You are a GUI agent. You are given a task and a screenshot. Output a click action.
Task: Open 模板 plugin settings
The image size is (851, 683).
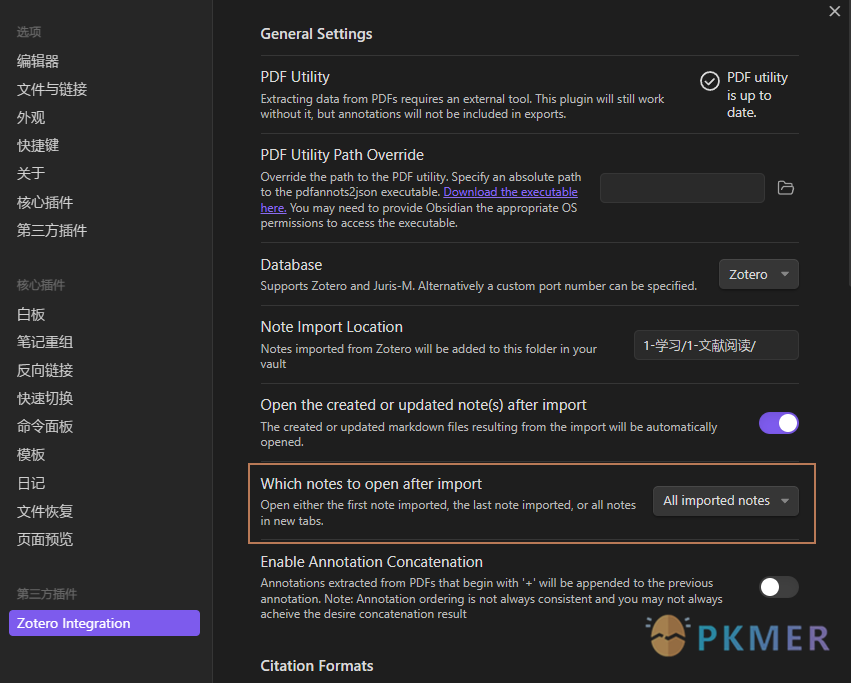click(30, 455)
